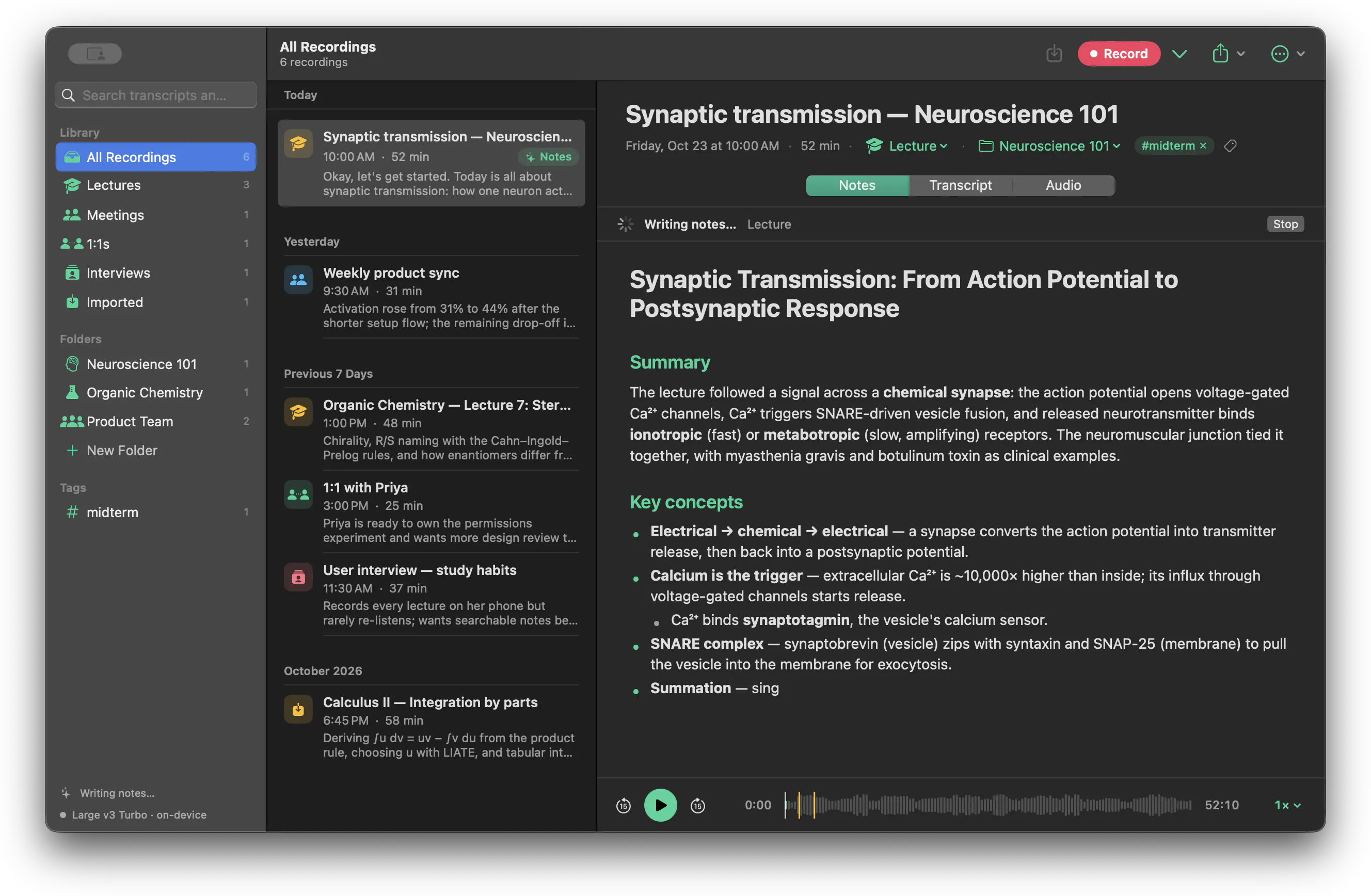Toggle the sidebar with the top-left button
Screen dimensions: 1371x896
tap(94, 54)
